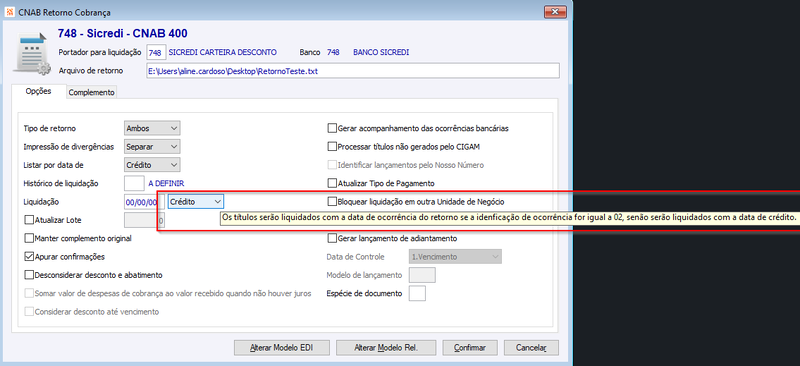
Task: Uncheck Apurar confirmações
Action: [x=29, y=257]
